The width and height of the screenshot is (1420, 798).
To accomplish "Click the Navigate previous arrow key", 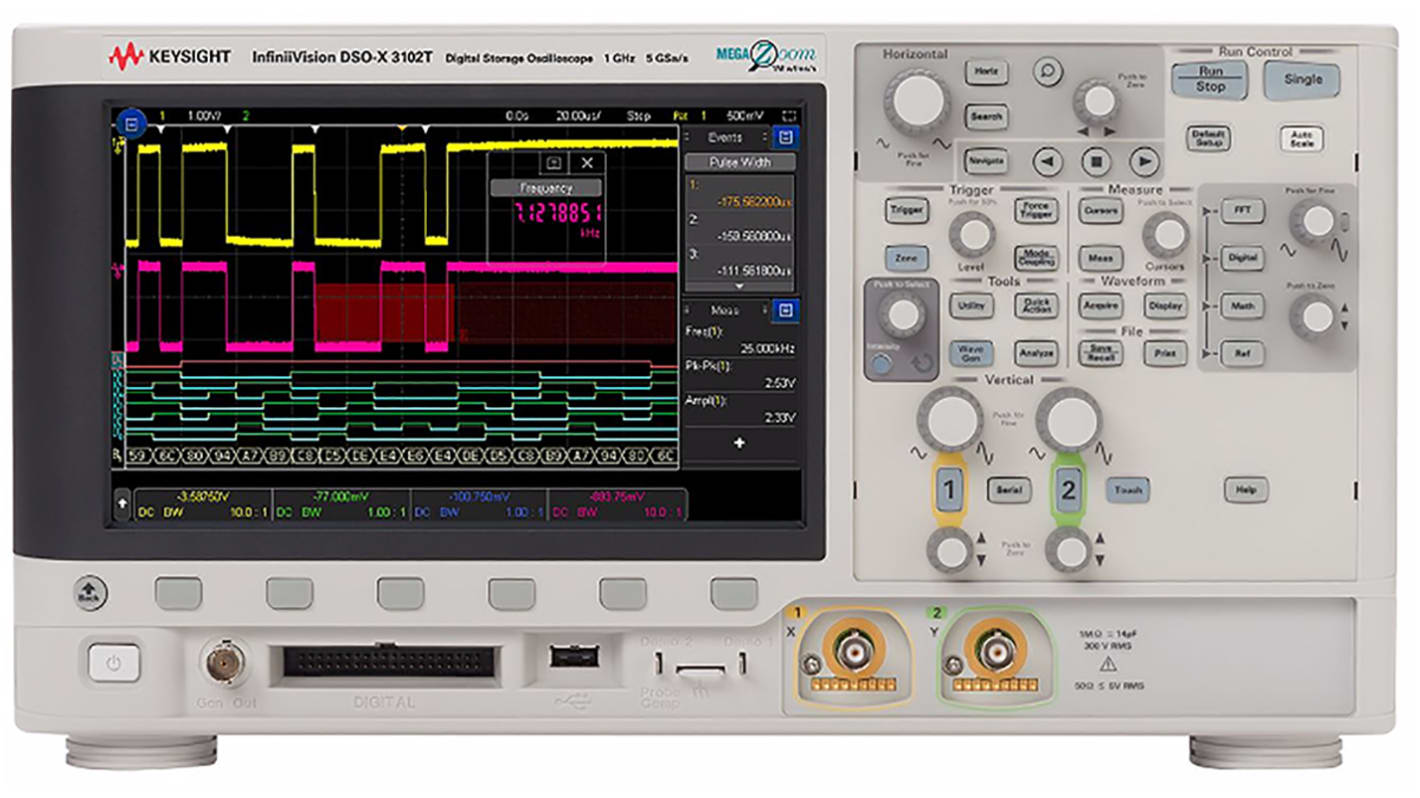I will (1047, 161).
